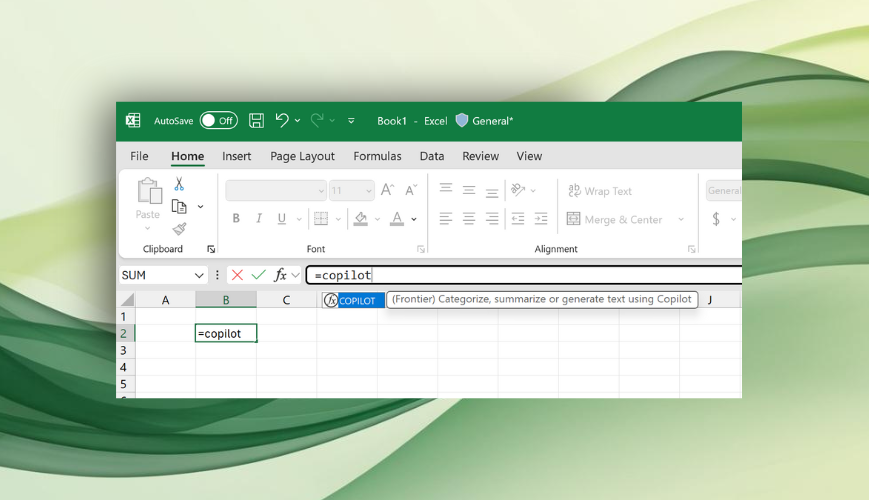
Task: Toggle Wrap Text
Action: click(600, 191)
